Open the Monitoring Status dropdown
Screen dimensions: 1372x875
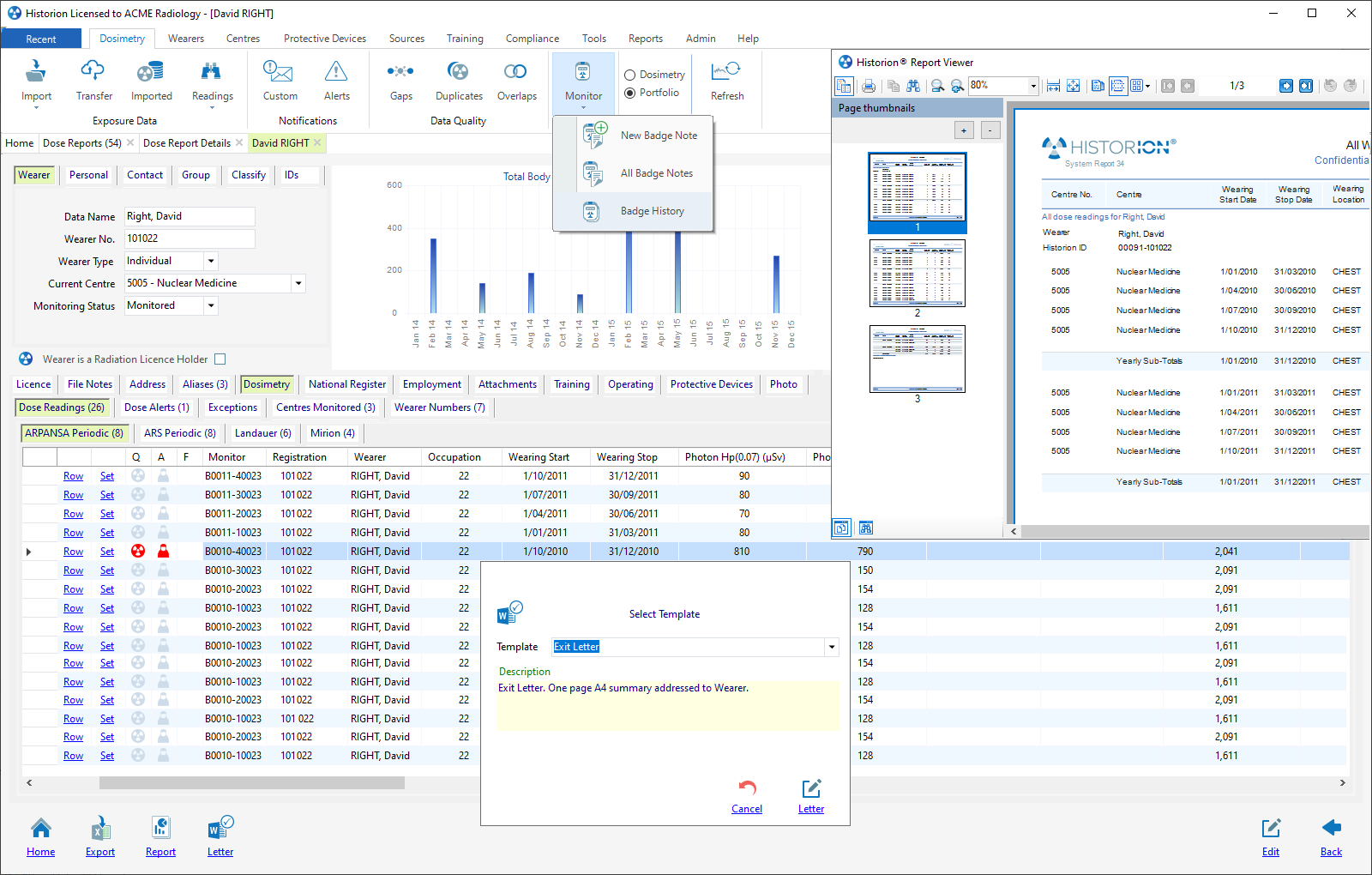click(x=211, y=305)
